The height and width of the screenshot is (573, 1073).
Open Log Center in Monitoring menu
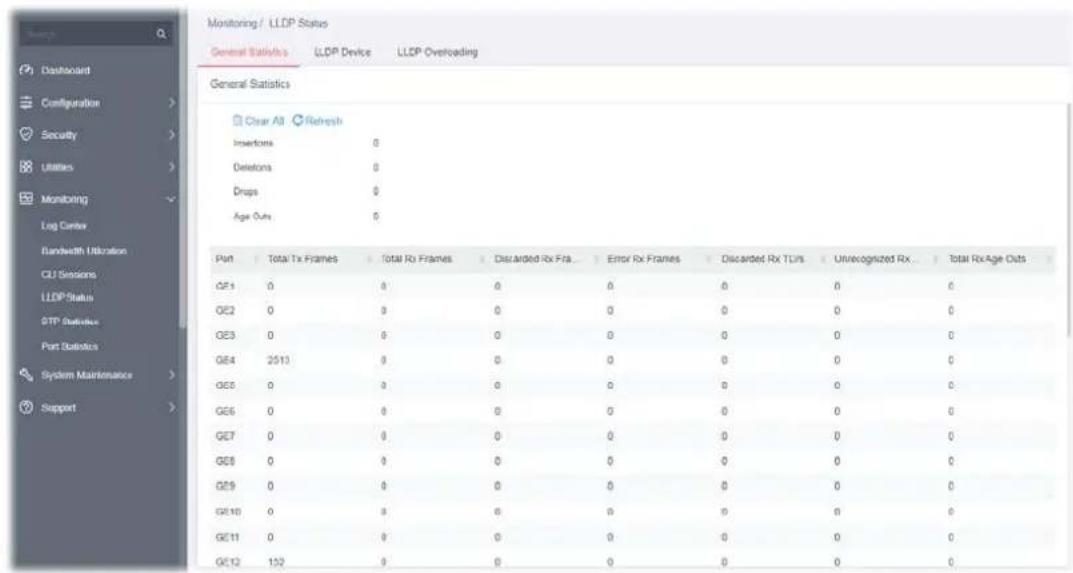tap(64, 226)
